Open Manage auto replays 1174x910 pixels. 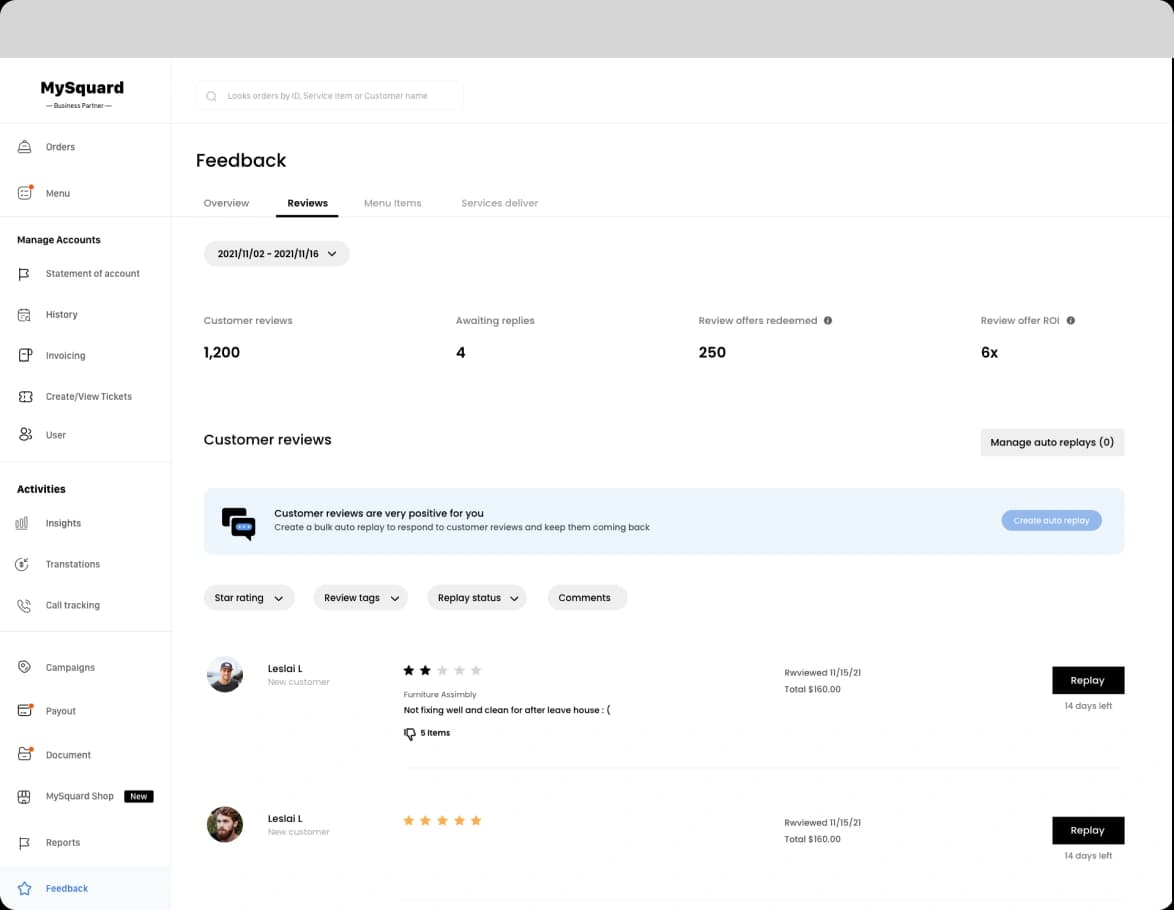1052,442
